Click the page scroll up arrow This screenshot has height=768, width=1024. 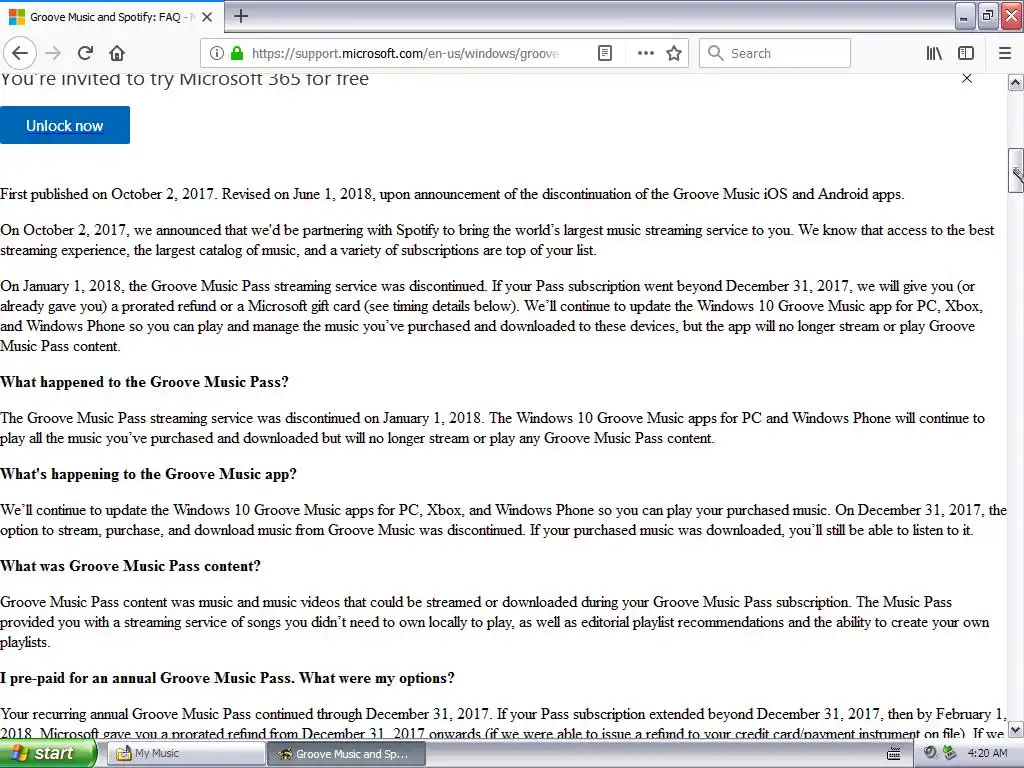1016,82
